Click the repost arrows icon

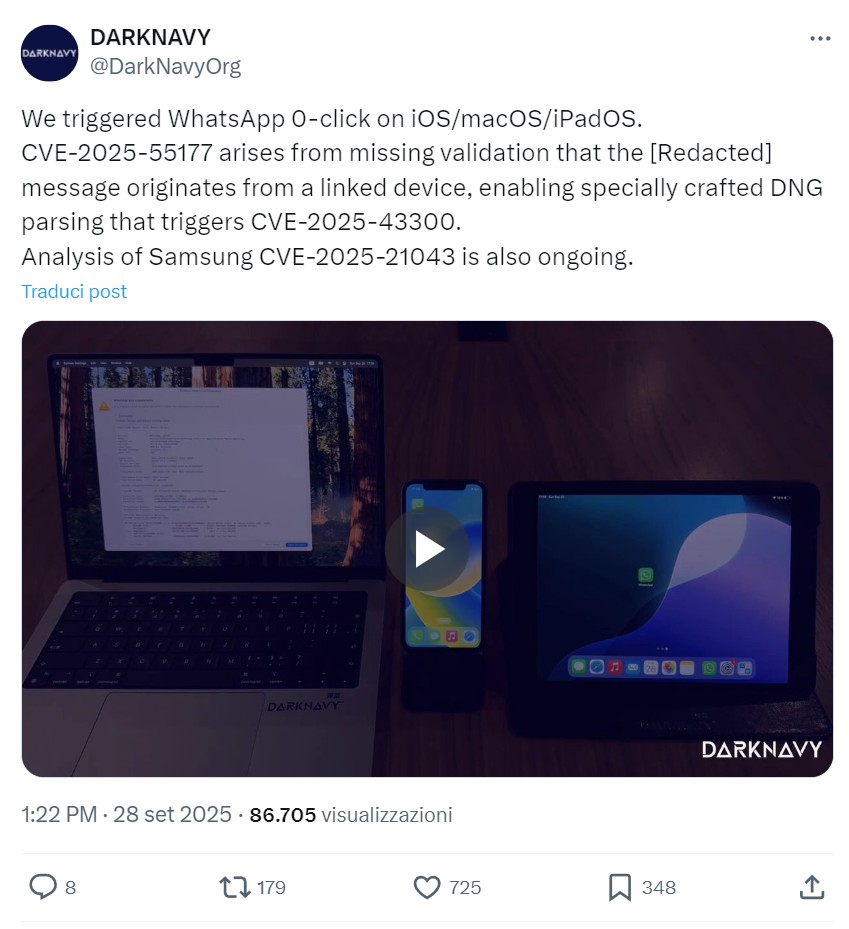(x=235, y=887)
